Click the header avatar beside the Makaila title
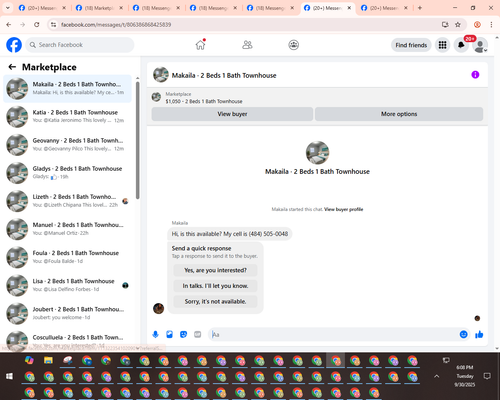 (161, 75)
